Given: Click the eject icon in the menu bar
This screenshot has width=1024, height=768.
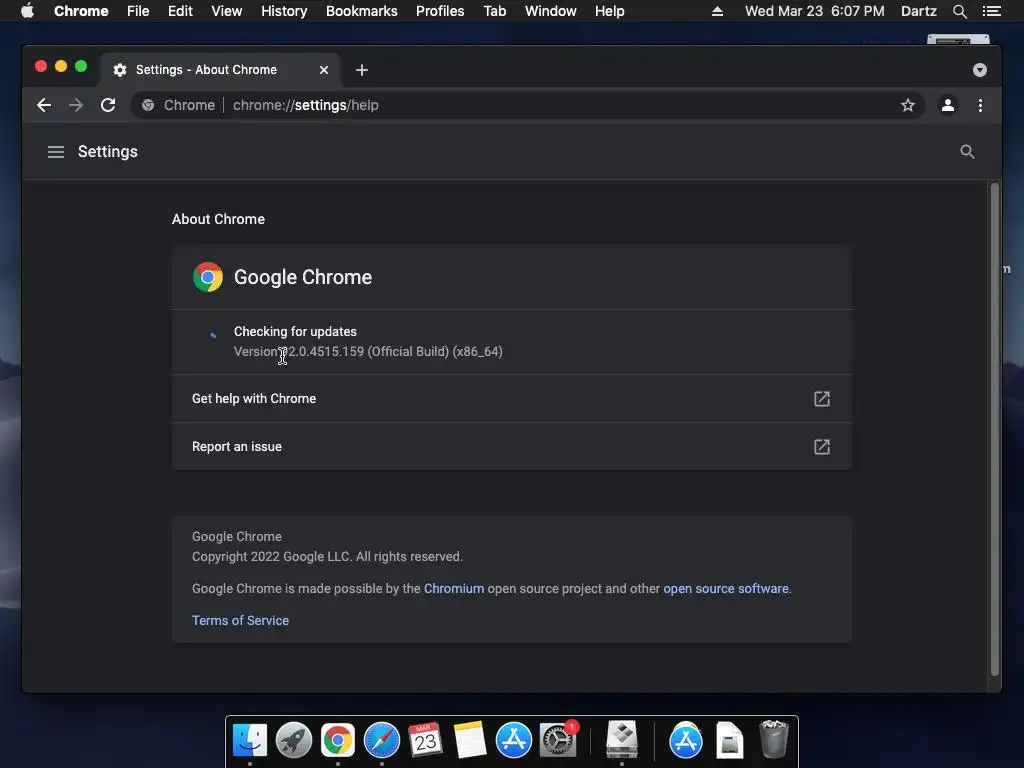Looking at the screenshot, I should pos(717,11).
